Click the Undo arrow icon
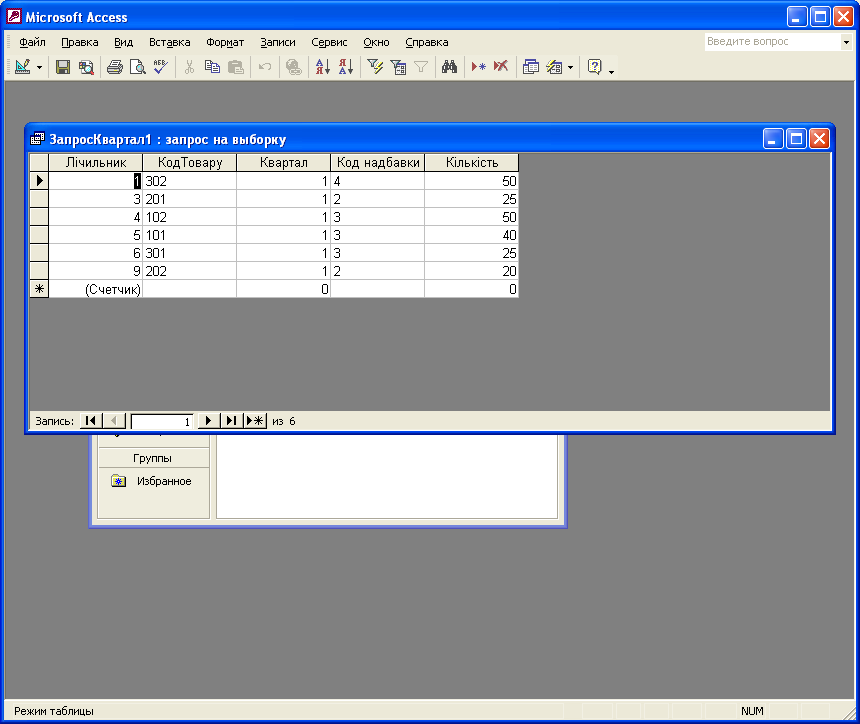 [x=265, y=67]
